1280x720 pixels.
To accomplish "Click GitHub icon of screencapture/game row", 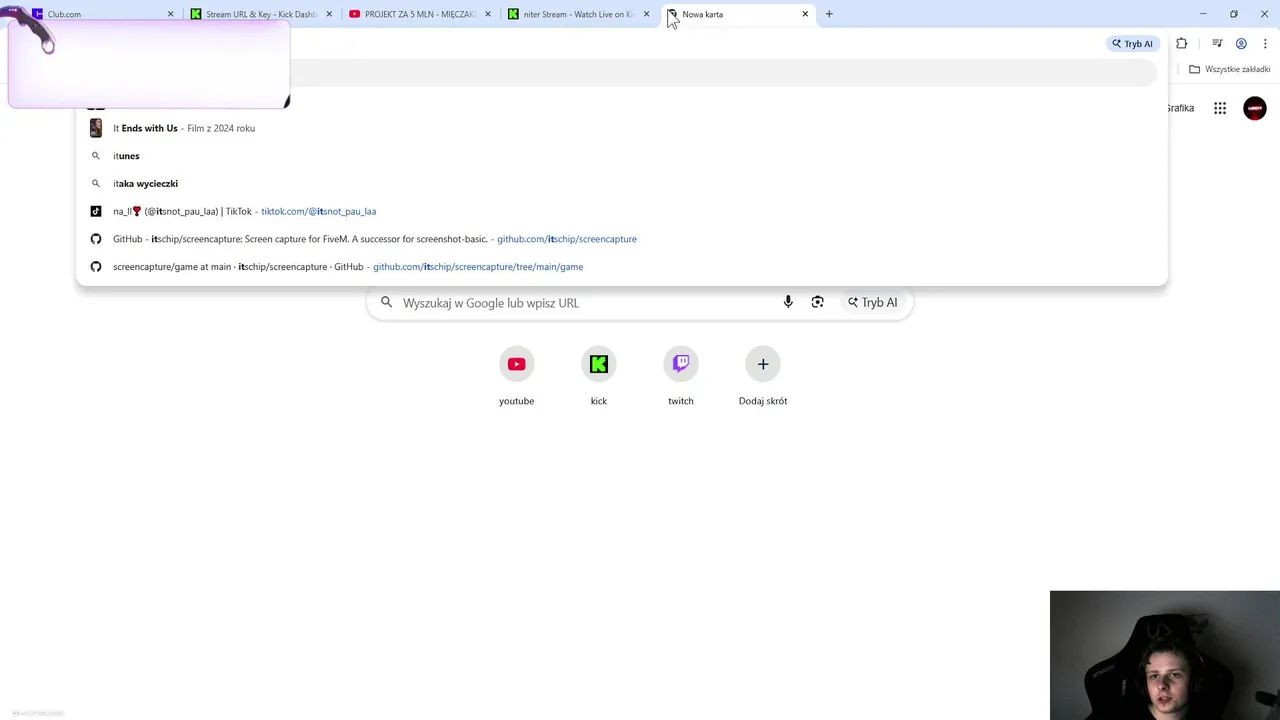I will coord(96,267).
